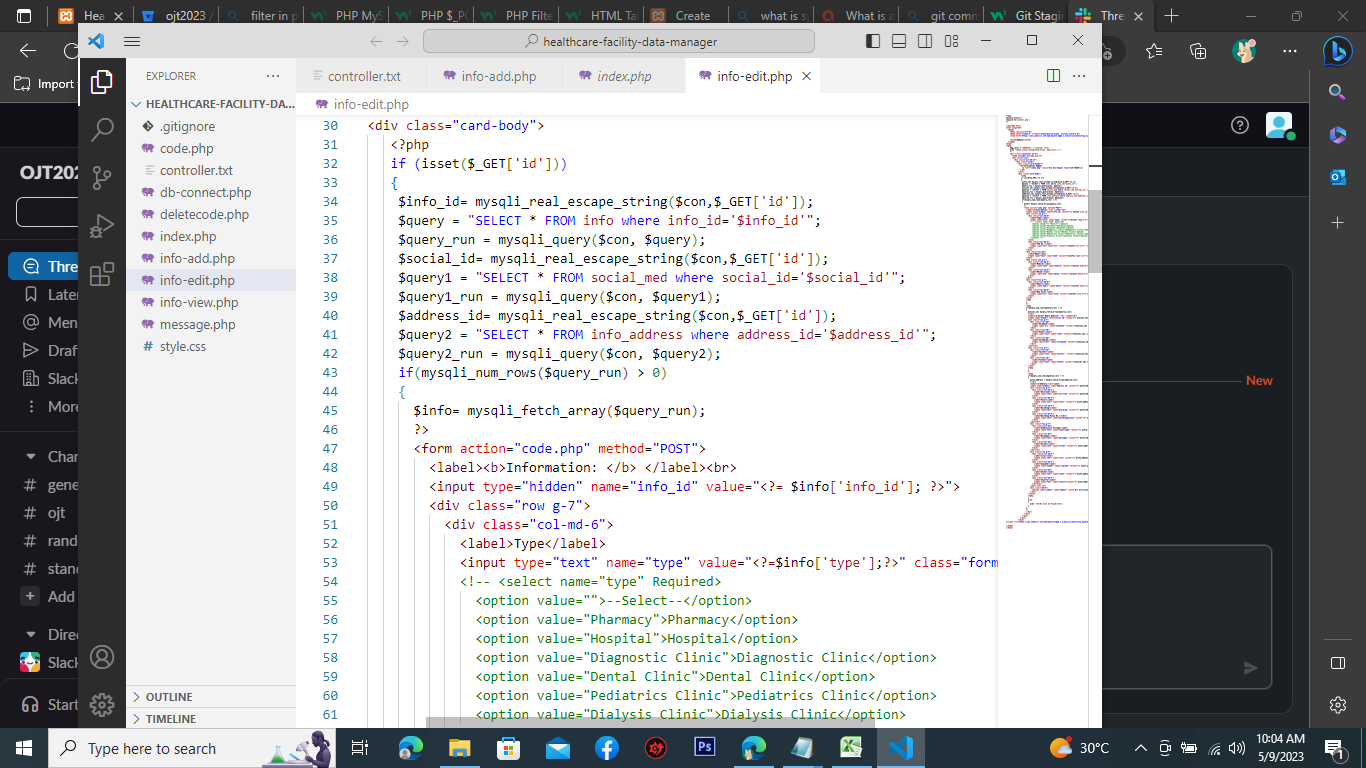Image resolution: width=1366 pixels, height=768 pixels.
Task: Toggle the secondary side bar layout button
Action: [x=925, y=41]
